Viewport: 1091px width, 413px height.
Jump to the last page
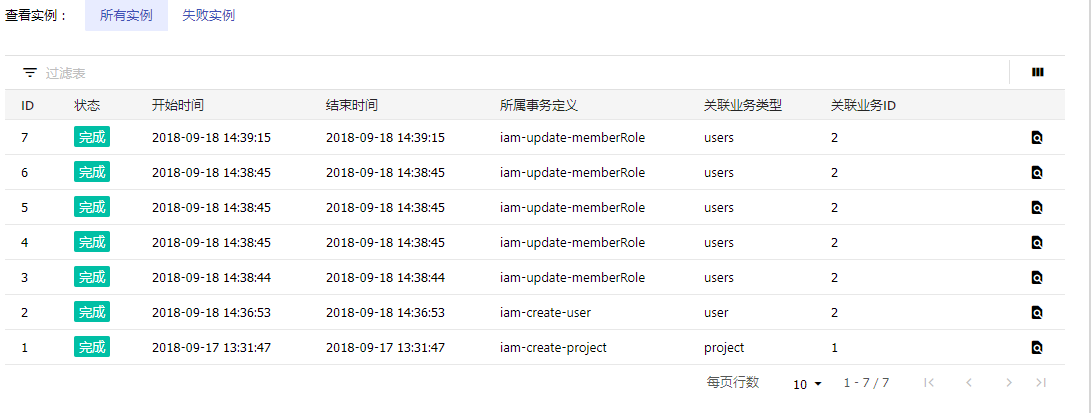tap(1040, 382)
